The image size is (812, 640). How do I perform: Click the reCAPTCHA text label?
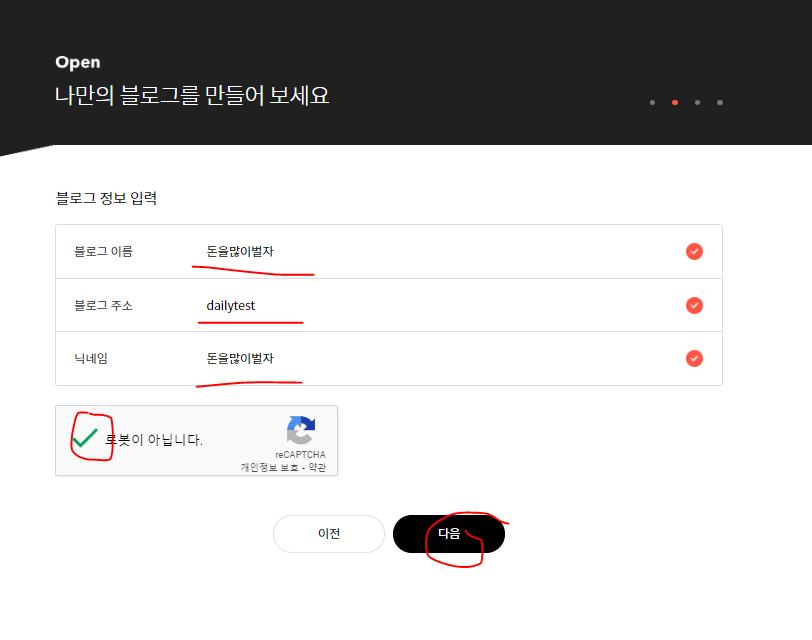(x=300, y=455)
